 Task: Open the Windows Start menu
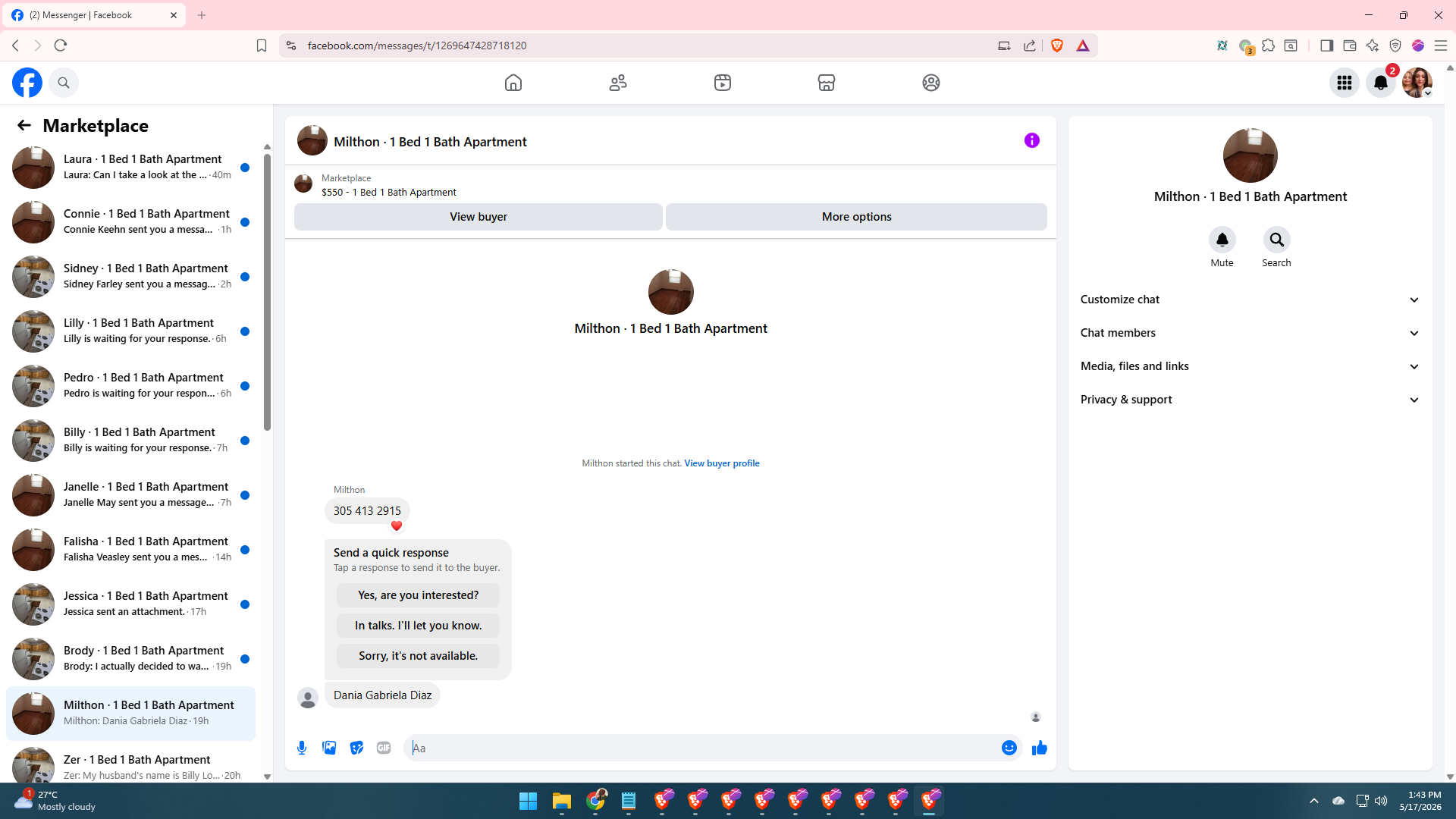click(x=528, y=801)
